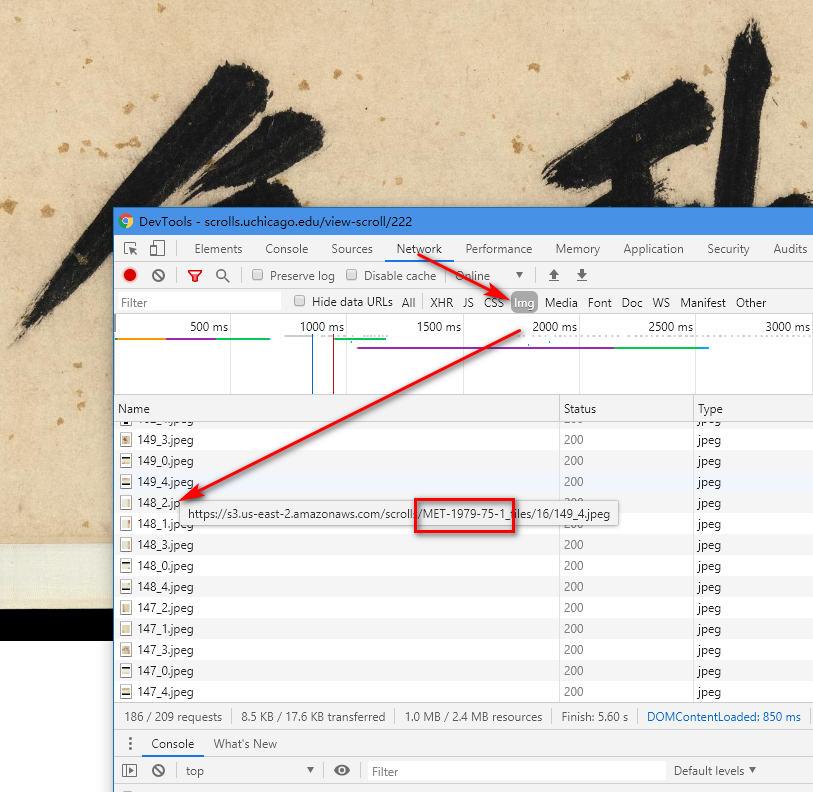The height and width of the screenshot is (792, 813).
Task: Open the What's New drawer tab
Action: [x=245, y=744]
